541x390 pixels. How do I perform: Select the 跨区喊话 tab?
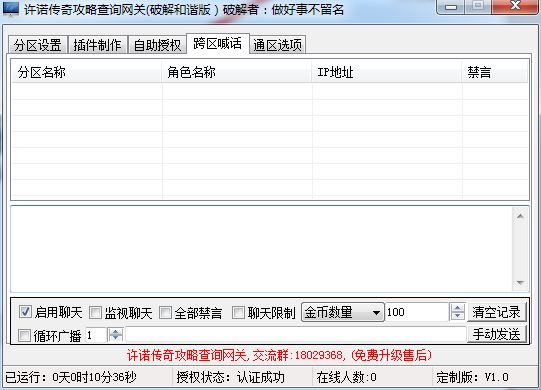coord(218,43)
